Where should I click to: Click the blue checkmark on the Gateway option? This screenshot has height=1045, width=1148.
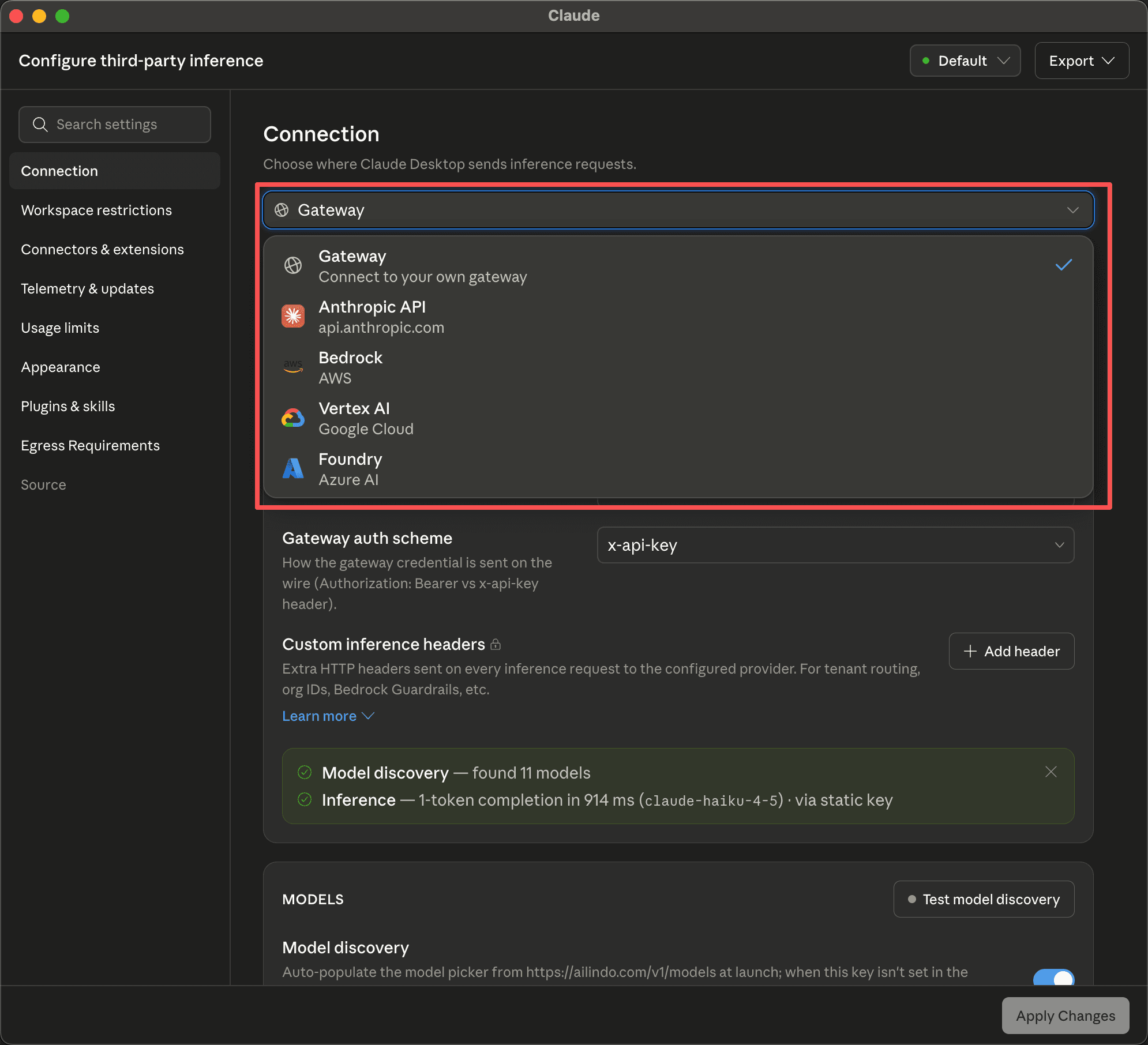click(1064, 265)
